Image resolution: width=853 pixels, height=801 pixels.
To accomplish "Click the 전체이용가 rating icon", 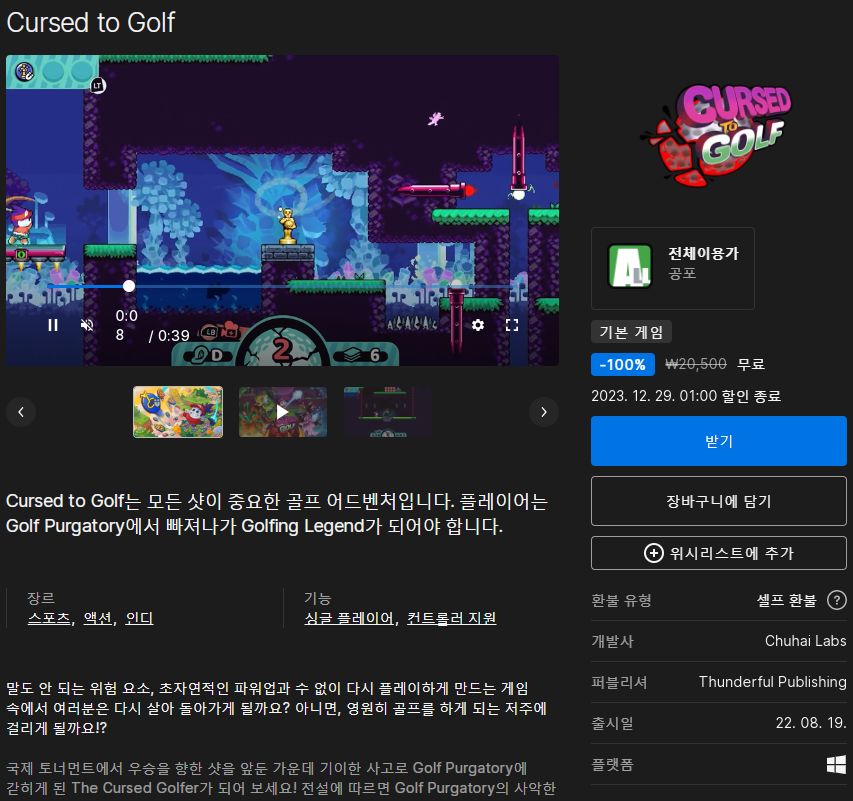I will pyautogui.click(x=630, y=266).
